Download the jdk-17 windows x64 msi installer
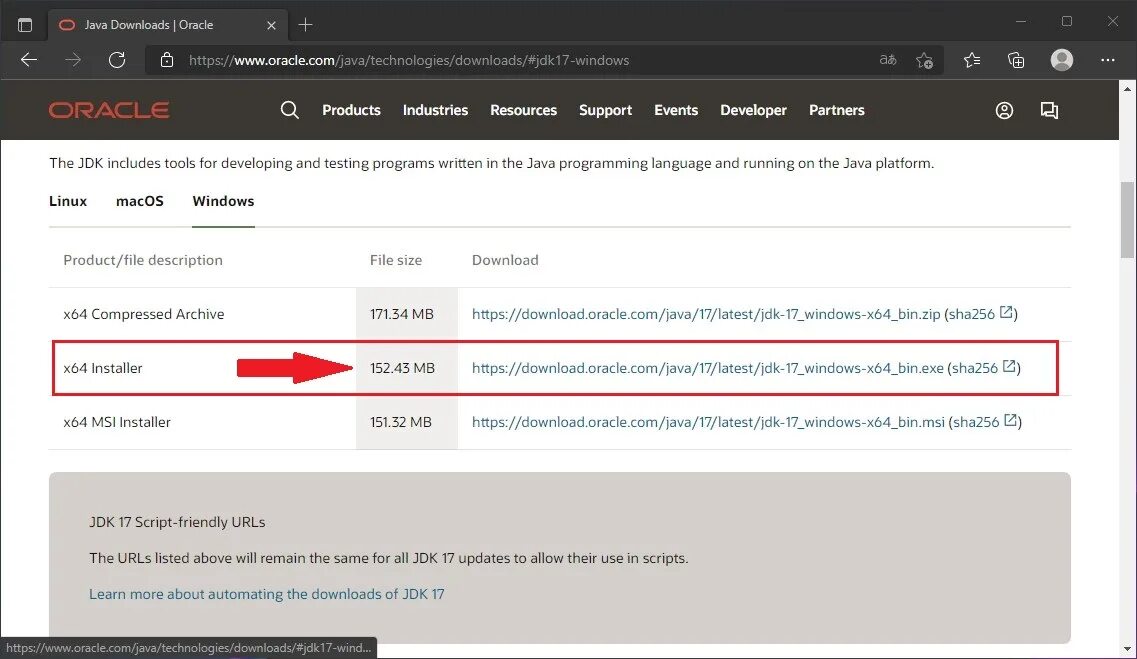 pos(708,422)
